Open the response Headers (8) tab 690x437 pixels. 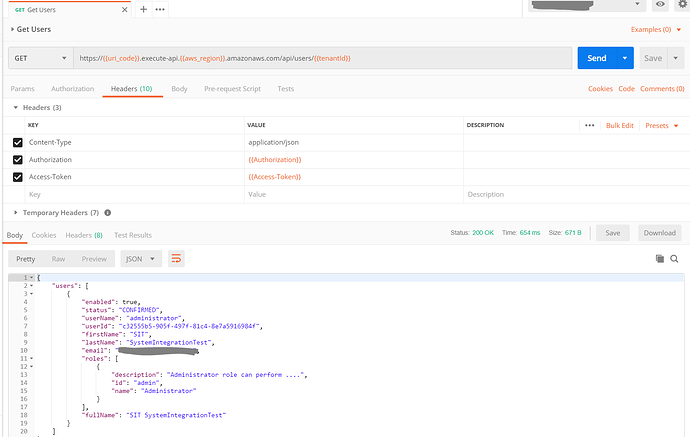84,235
